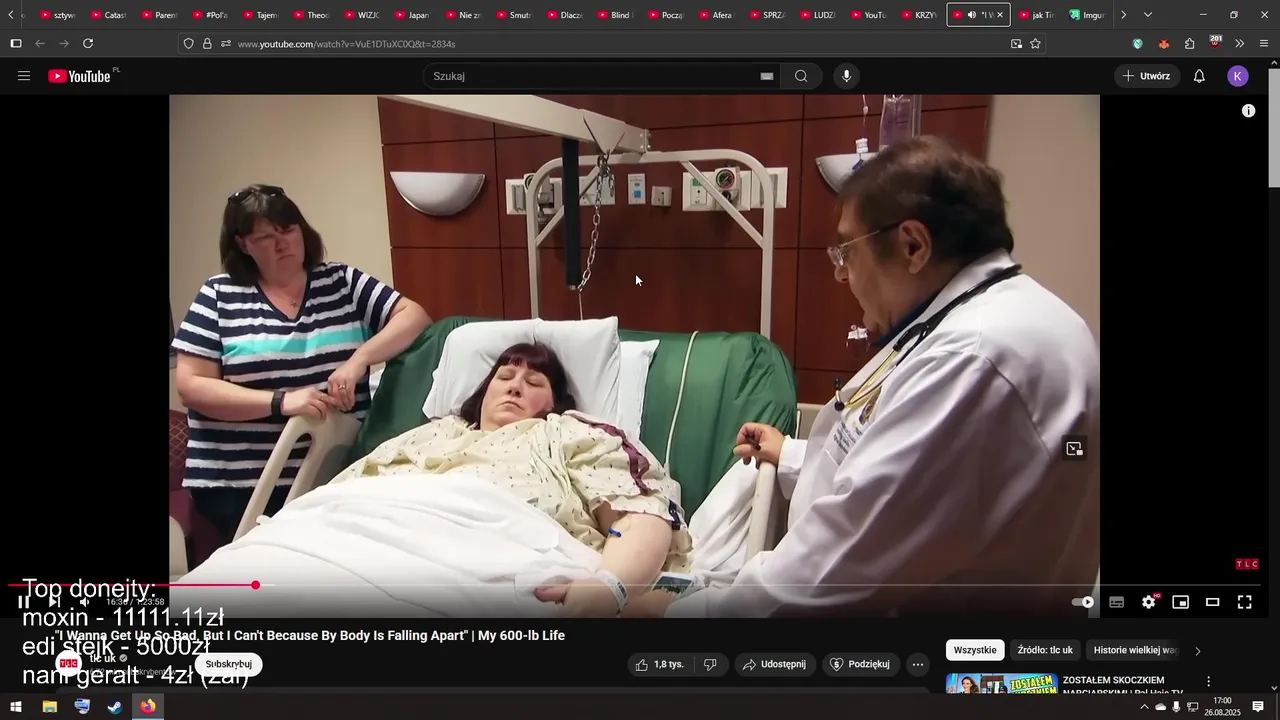Select the Źródło: tlc uk chip
The height and width of the screenshot is (720, 1280).
1045,650
